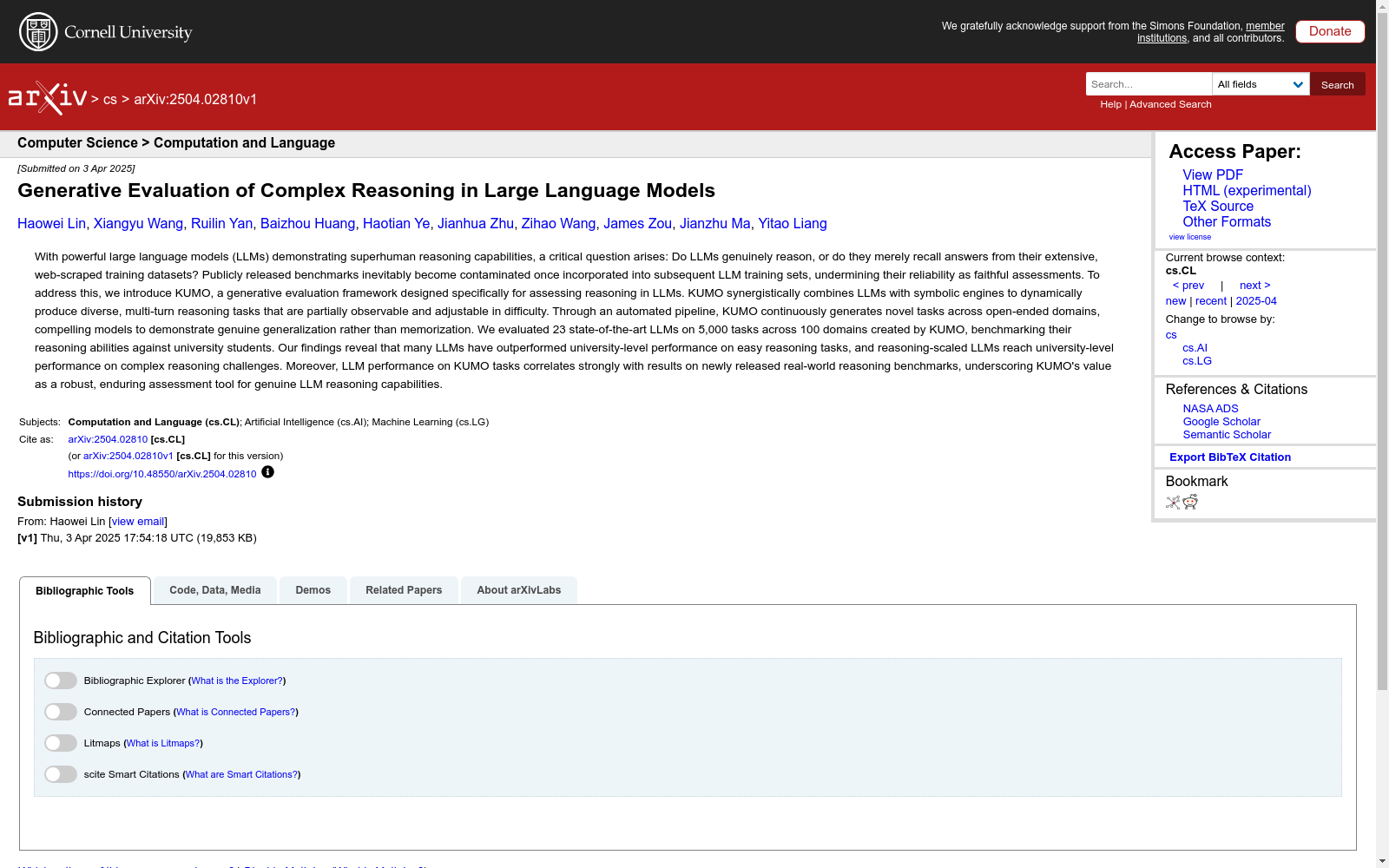Open the Demos tab

tap(313, 590)
